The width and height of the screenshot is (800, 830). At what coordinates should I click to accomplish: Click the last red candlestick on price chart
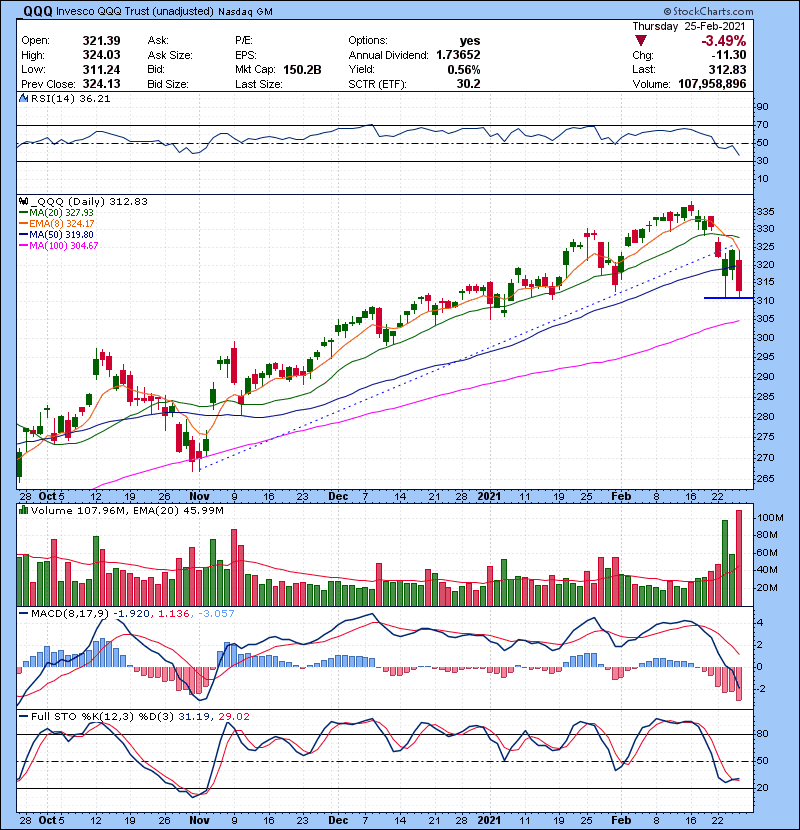point(739,276)
